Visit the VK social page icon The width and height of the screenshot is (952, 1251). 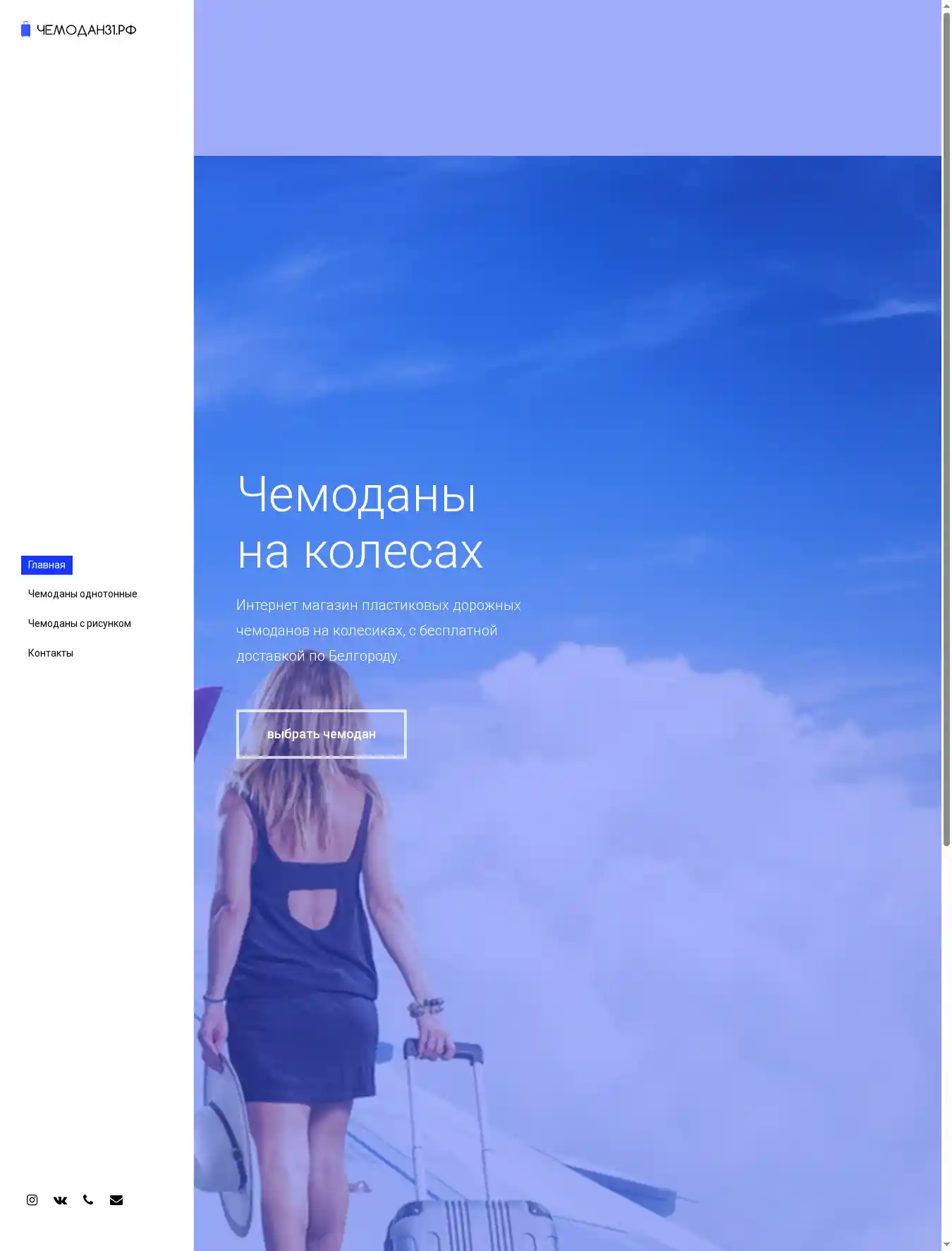tap(60, 1200)
